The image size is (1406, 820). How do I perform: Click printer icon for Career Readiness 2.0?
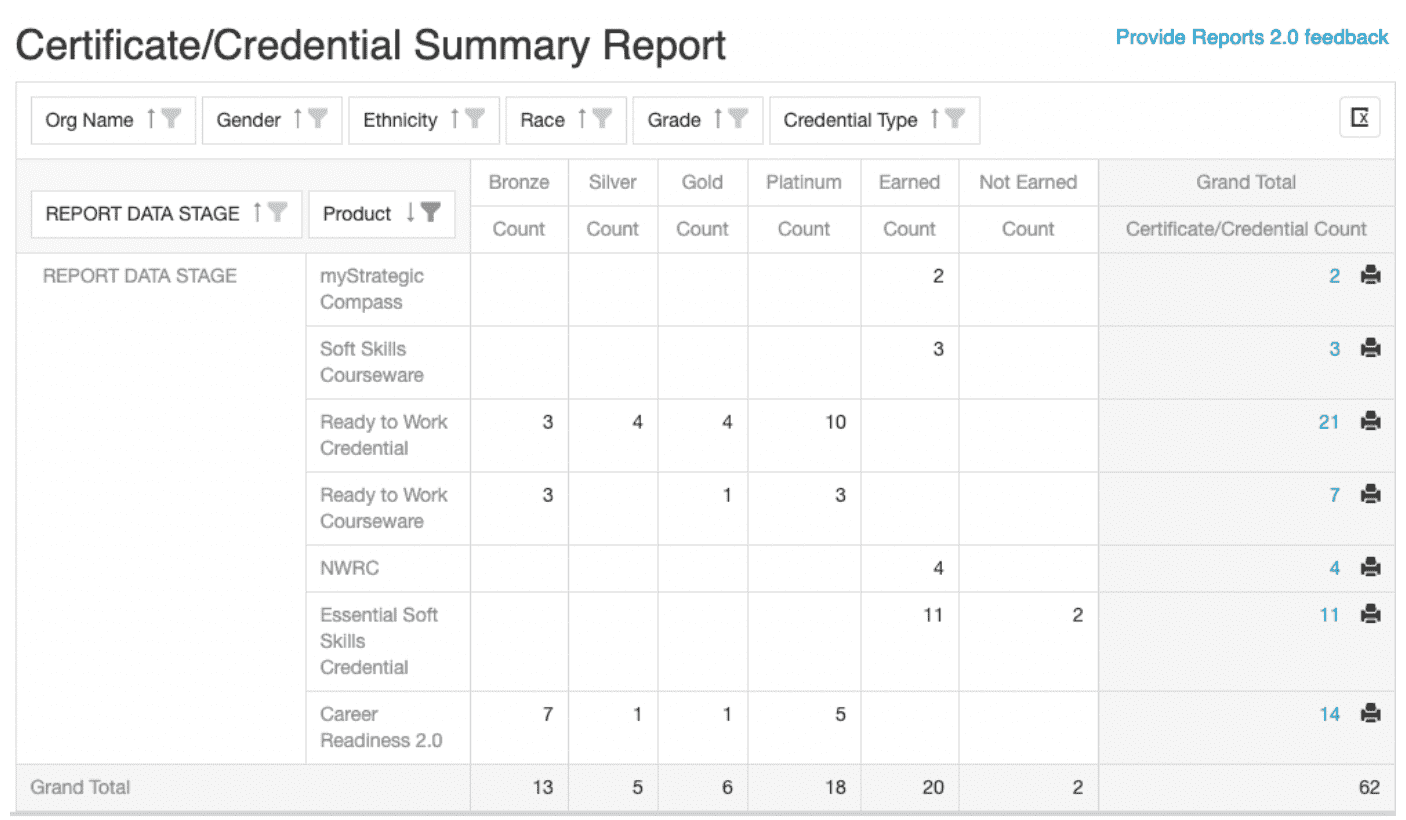tap(1370, 714)
